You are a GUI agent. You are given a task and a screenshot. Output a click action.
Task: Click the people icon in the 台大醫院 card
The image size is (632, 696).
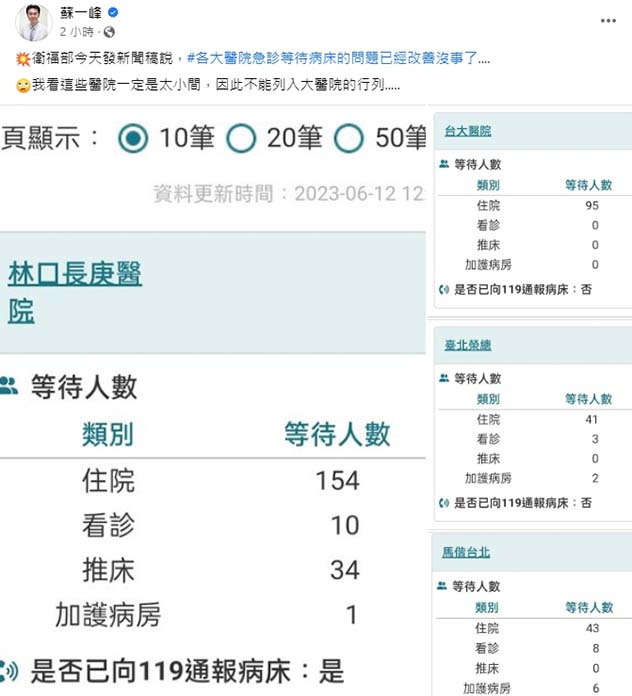point(444,164)
